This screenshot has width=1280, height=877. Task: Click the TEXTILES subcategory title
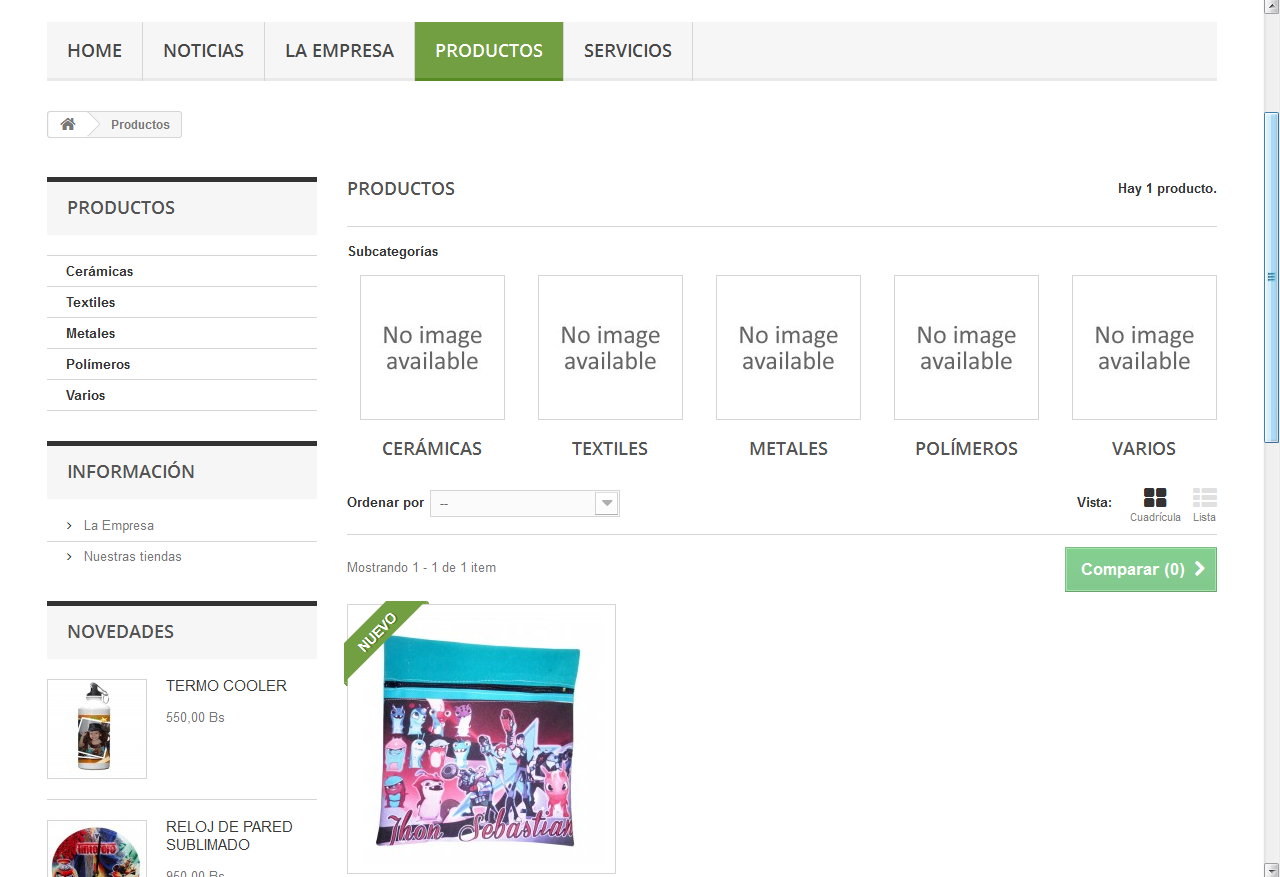click(610, 449)
